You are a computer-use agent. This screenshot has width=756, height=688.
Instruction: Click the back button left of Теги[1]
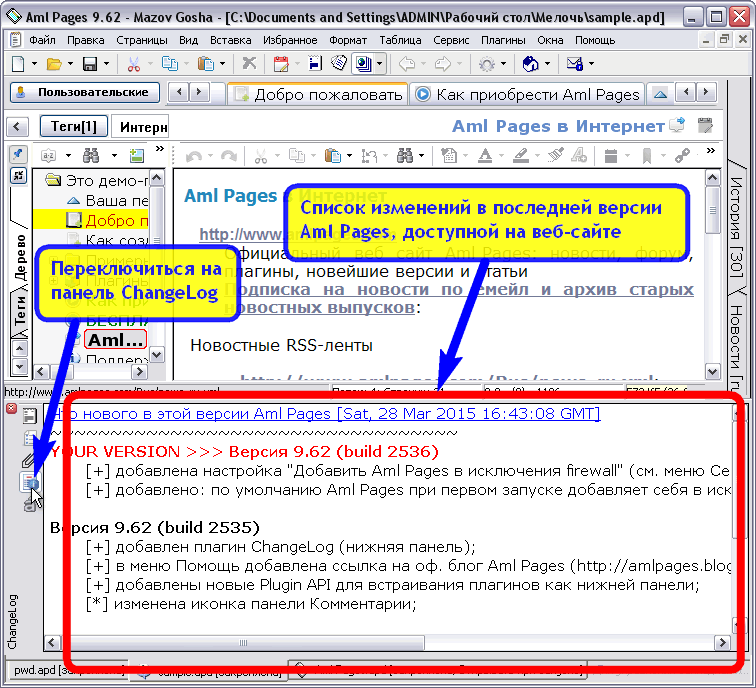(x=17, y=127)
